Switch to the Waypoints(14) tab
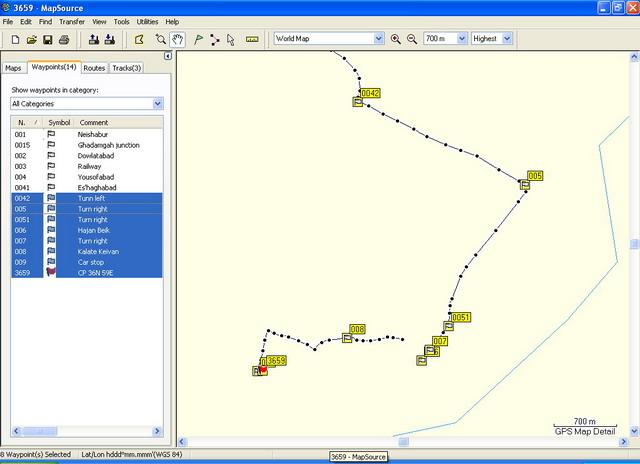The height and width of the screenshot is (464, 640). pyautogui.click(x=54, y=67)
